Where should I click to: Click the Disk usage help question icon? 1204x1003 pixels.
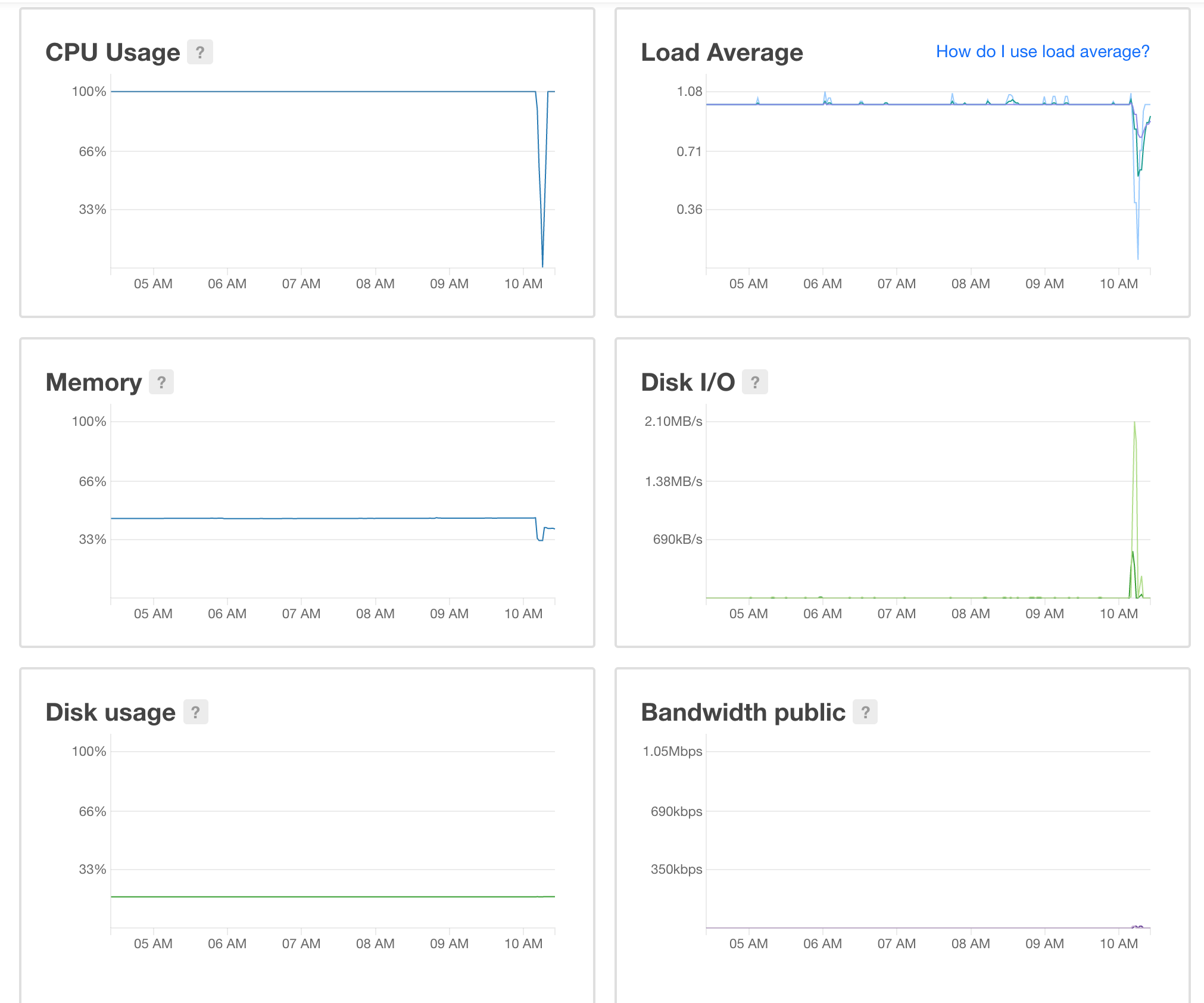(195, 712)
